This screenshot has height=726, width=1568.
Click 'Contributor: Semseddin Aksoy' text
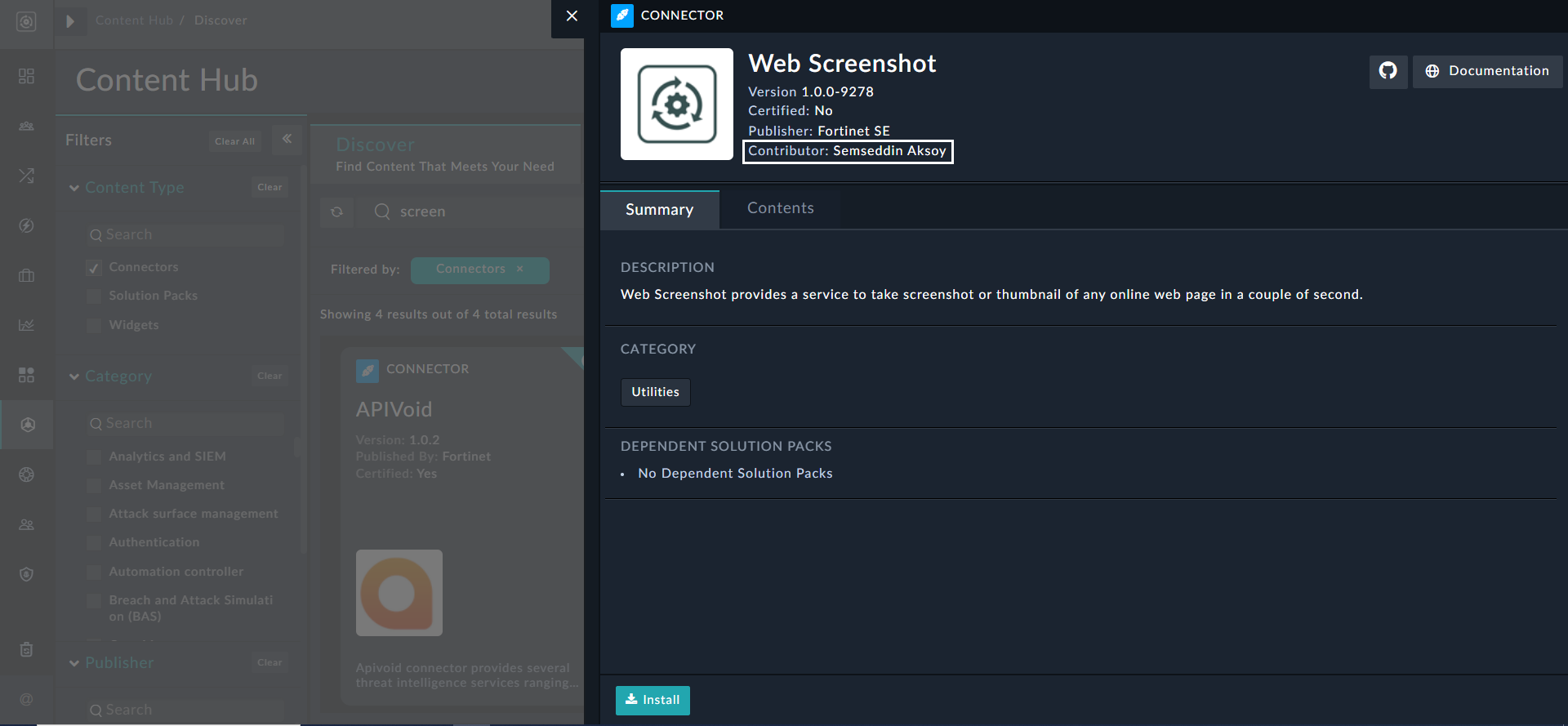(848, 151)
